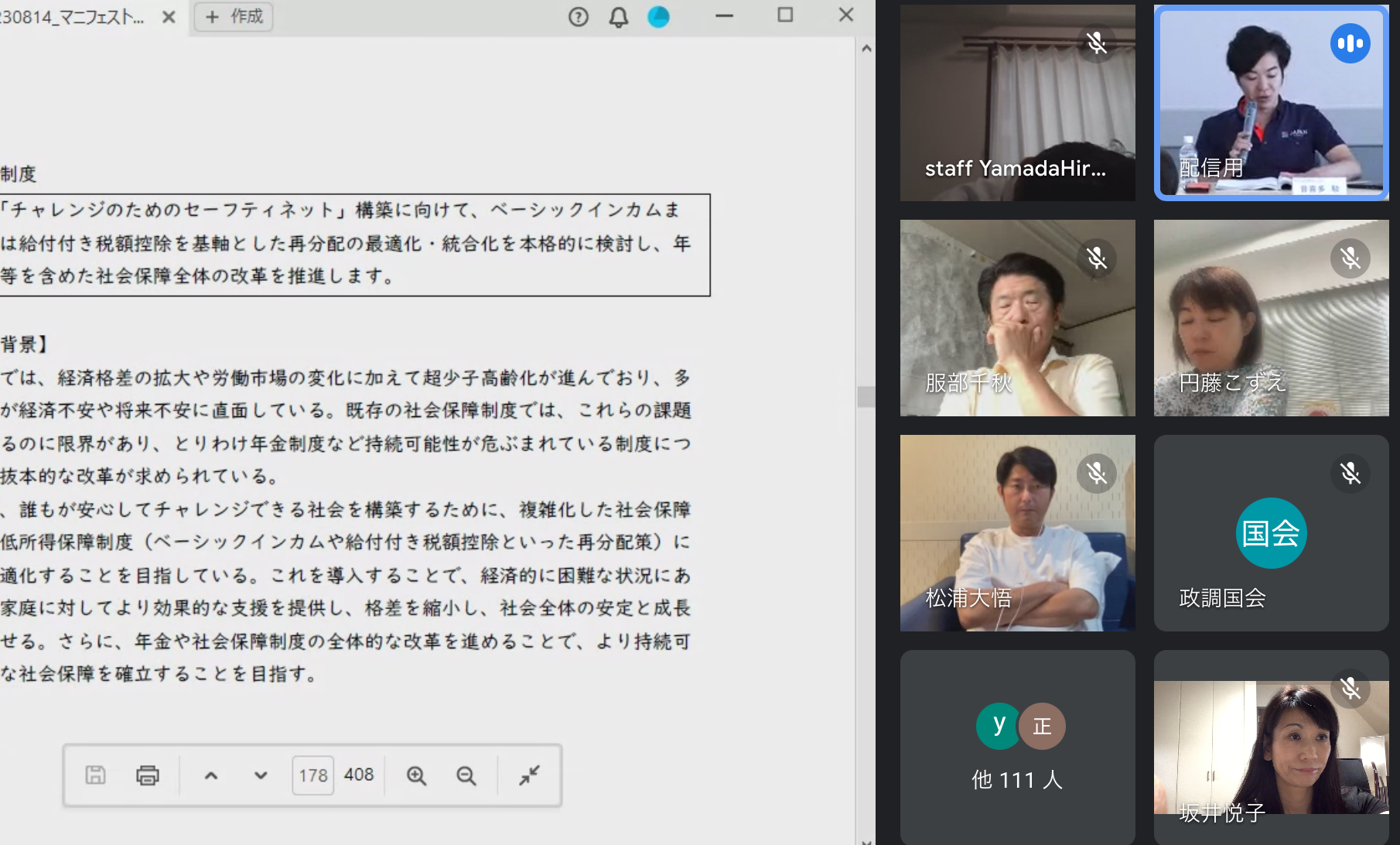Zoom in with the magnifier plus icon
Image resolution: width=1400 pixels, height=845 pixels.
coord(416,775)
